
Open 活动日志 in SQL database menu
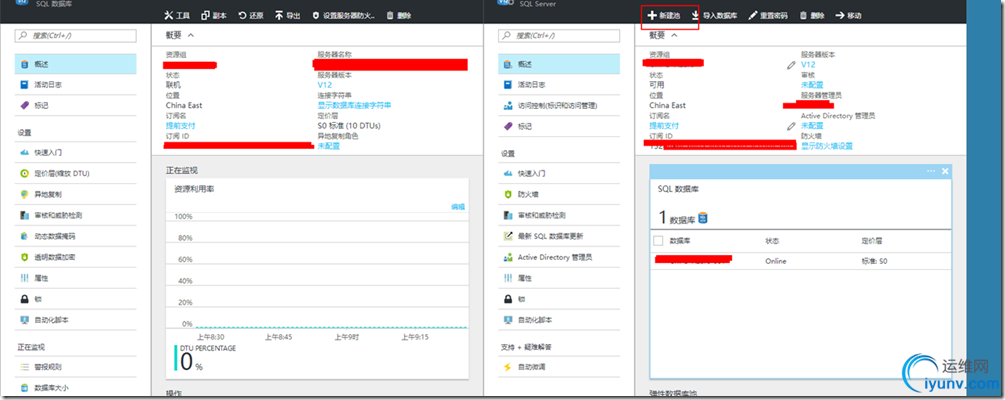(76, 85)
